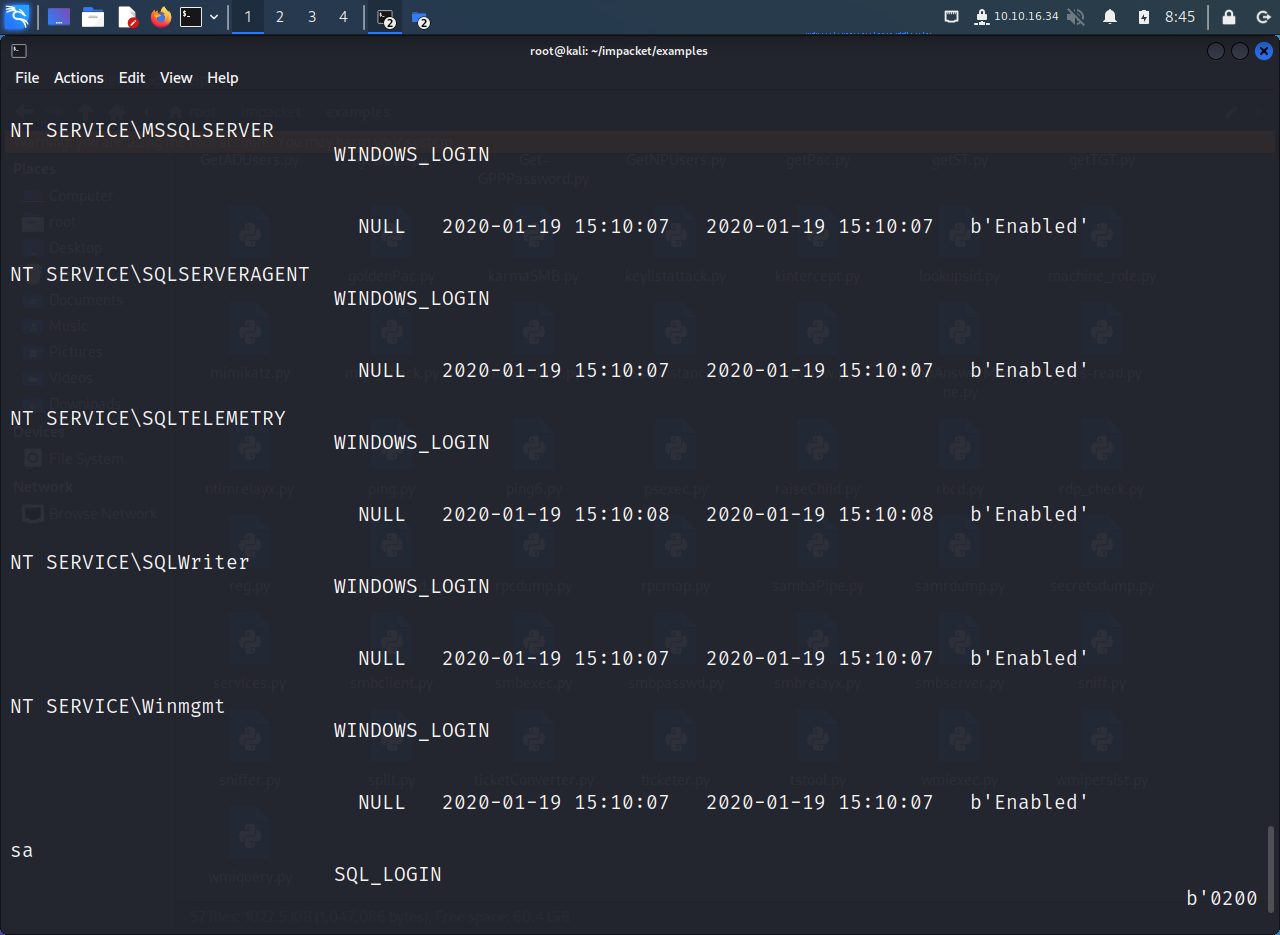Viewport: 1280px width, 935px height.
Task: Open the notifications bell
Action: point(1110,17)
